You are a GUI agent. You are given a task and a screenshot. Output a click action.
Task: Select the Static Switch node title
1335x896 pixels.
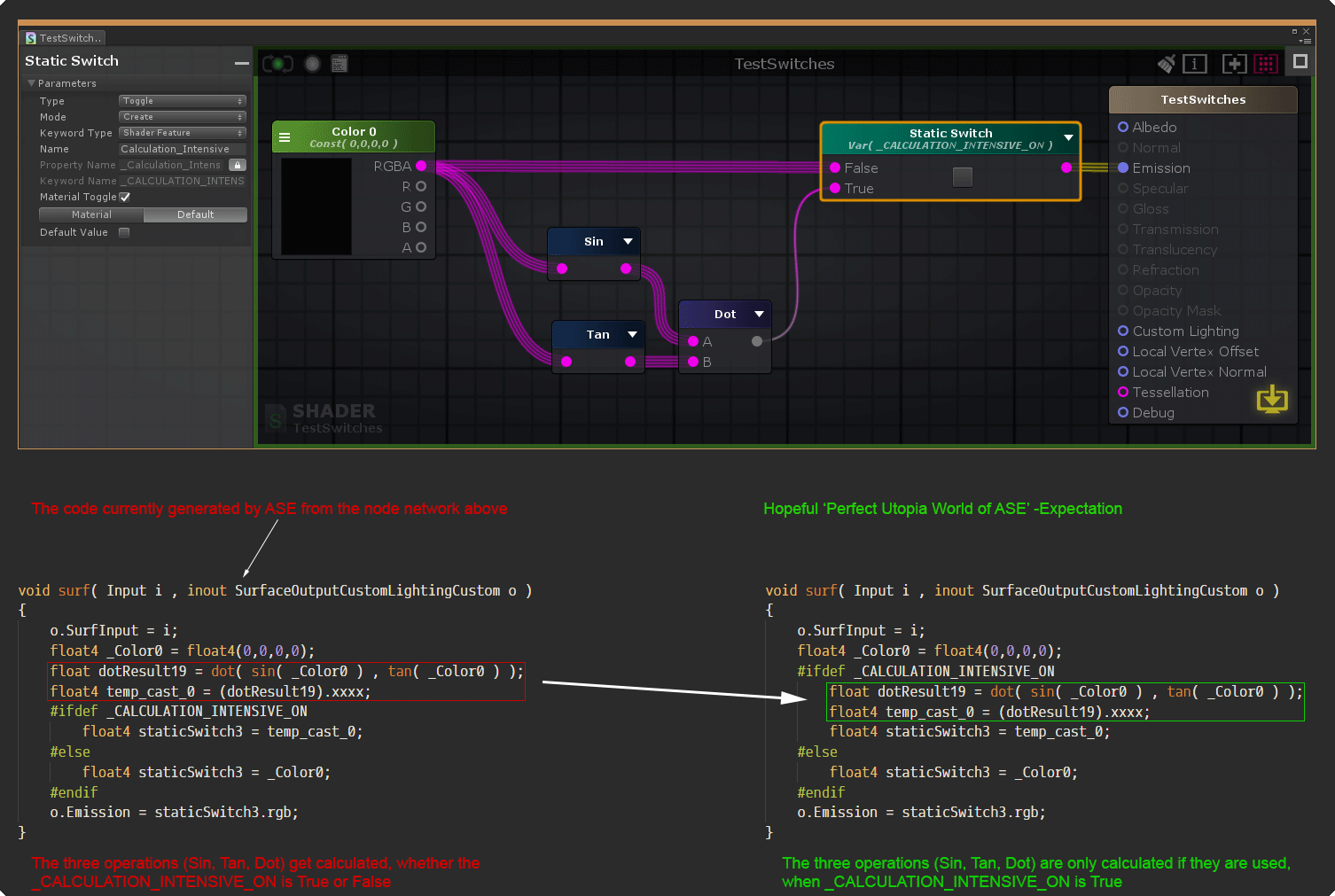click(x=950, y=133)
